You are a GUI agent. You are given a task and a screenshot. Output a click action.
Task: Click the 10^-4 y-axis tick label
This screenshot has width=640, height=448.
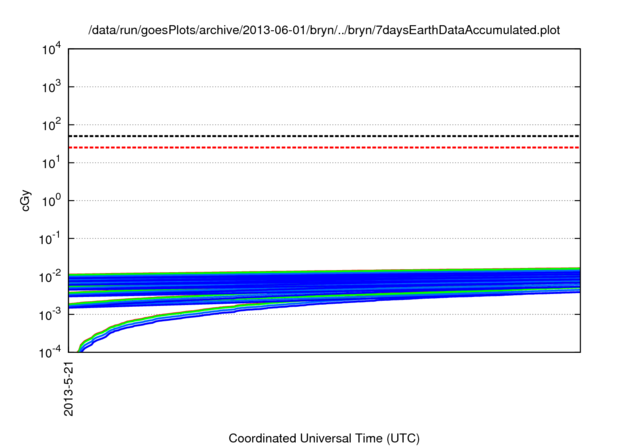click(50, 352)
